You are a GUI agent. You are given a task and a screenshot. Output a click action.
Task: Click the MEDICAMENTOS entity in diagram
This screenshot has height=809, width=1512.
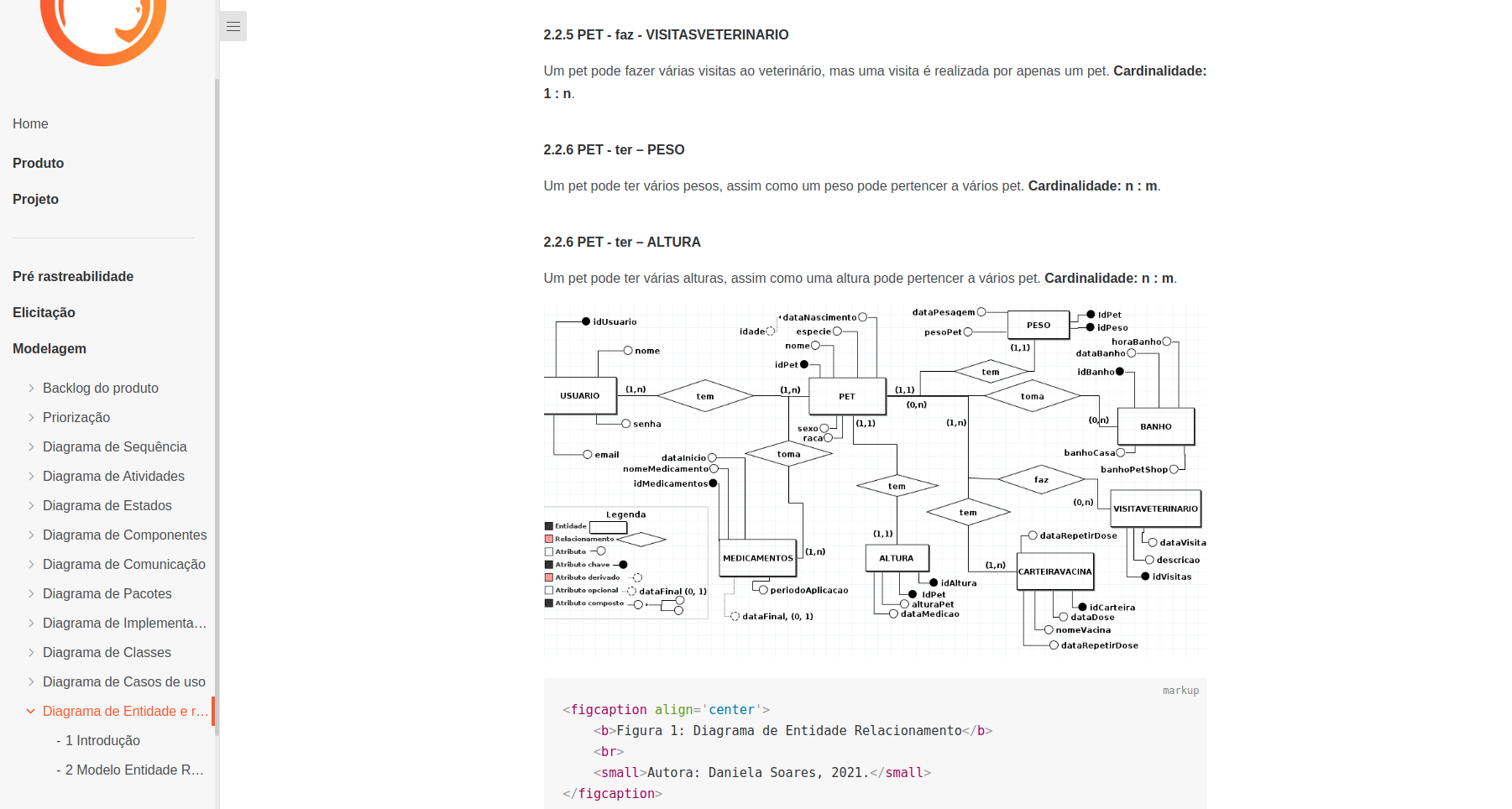pos(758,558)
